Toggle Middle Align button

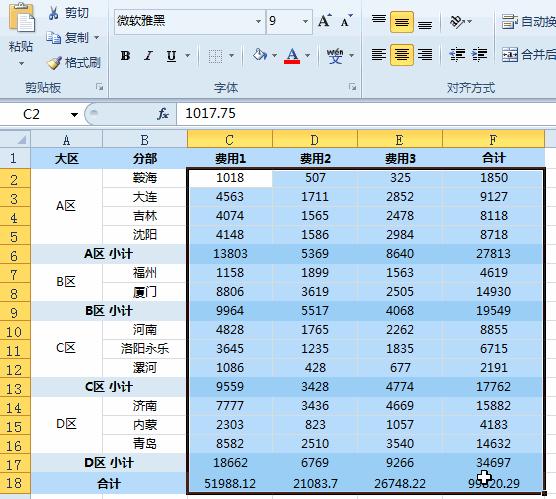coord(402,22)
